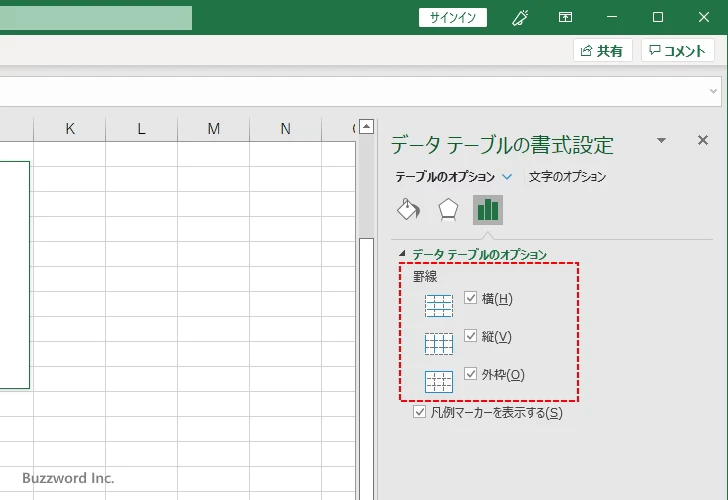The image size is (728, 500).
Task: Select column N header
Action: 286,129
